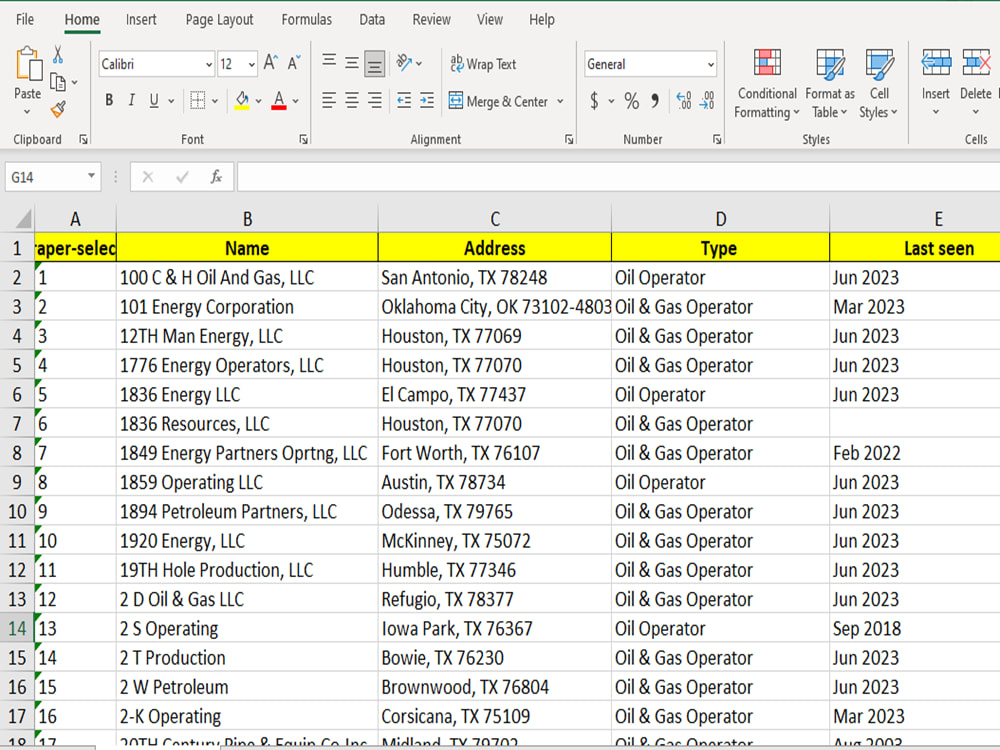
Task: Toggle Align Left
Action: tap(329, 100)
